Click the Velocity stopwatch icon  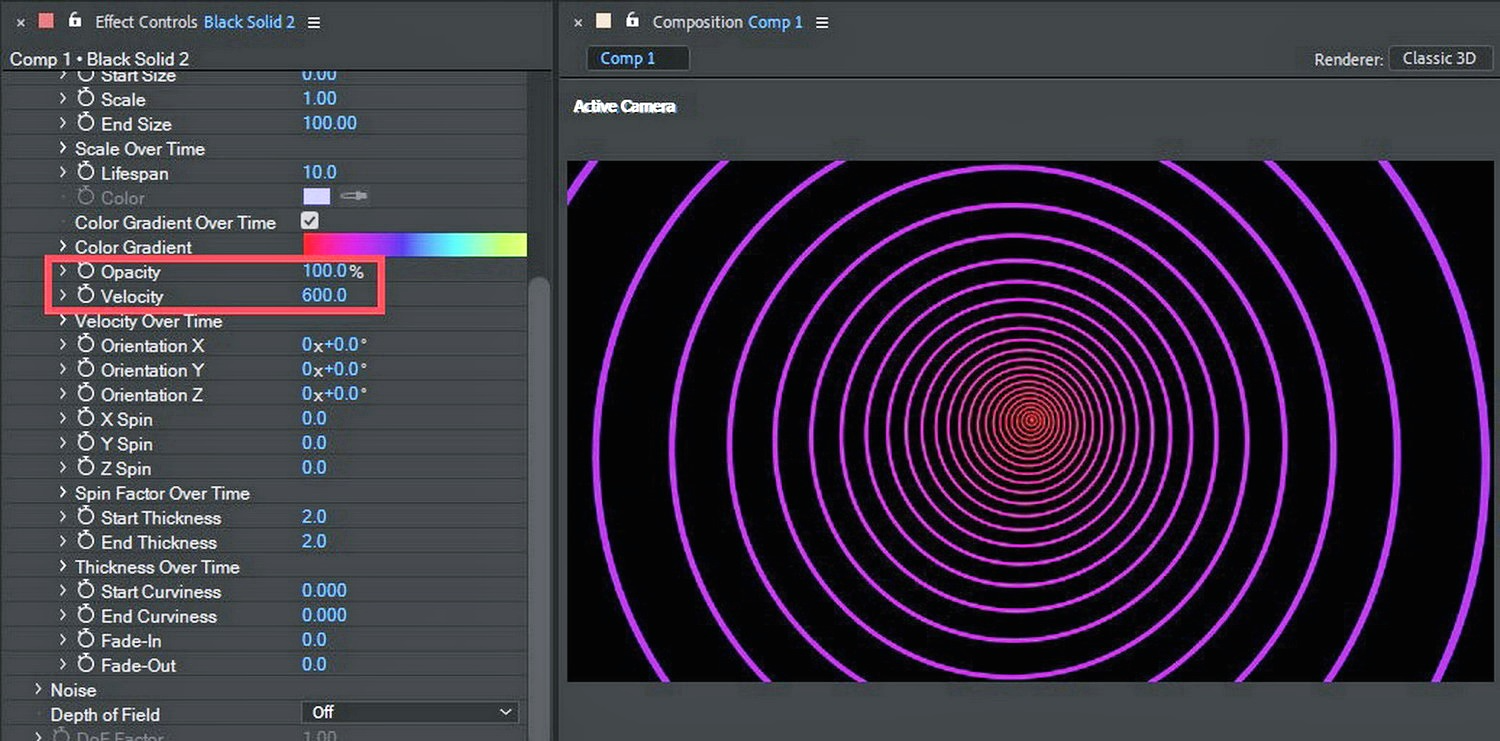[x=86, y=296]
